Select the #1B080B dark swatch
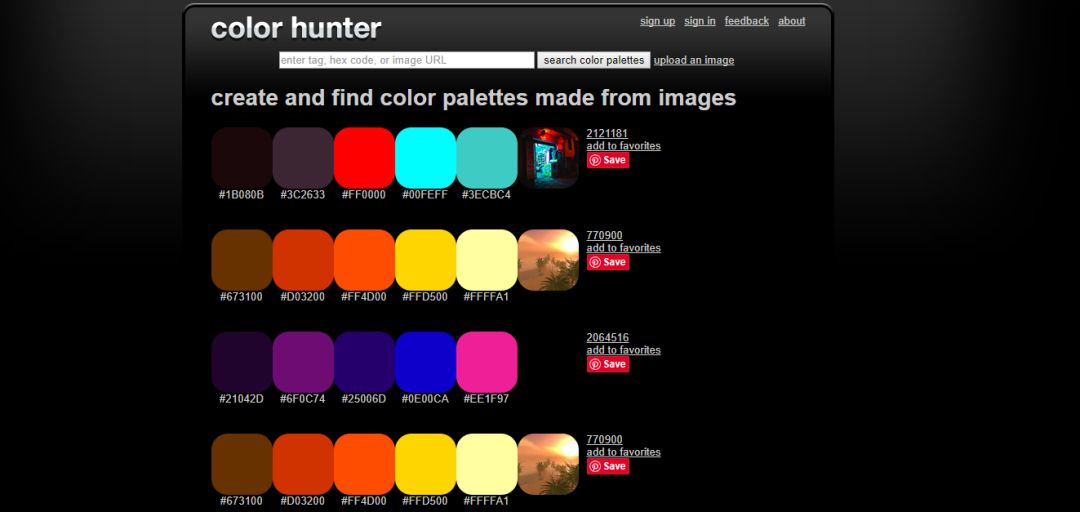Image resolution: width=1080 pixels, height=512 pixels. tap(242, 158)
